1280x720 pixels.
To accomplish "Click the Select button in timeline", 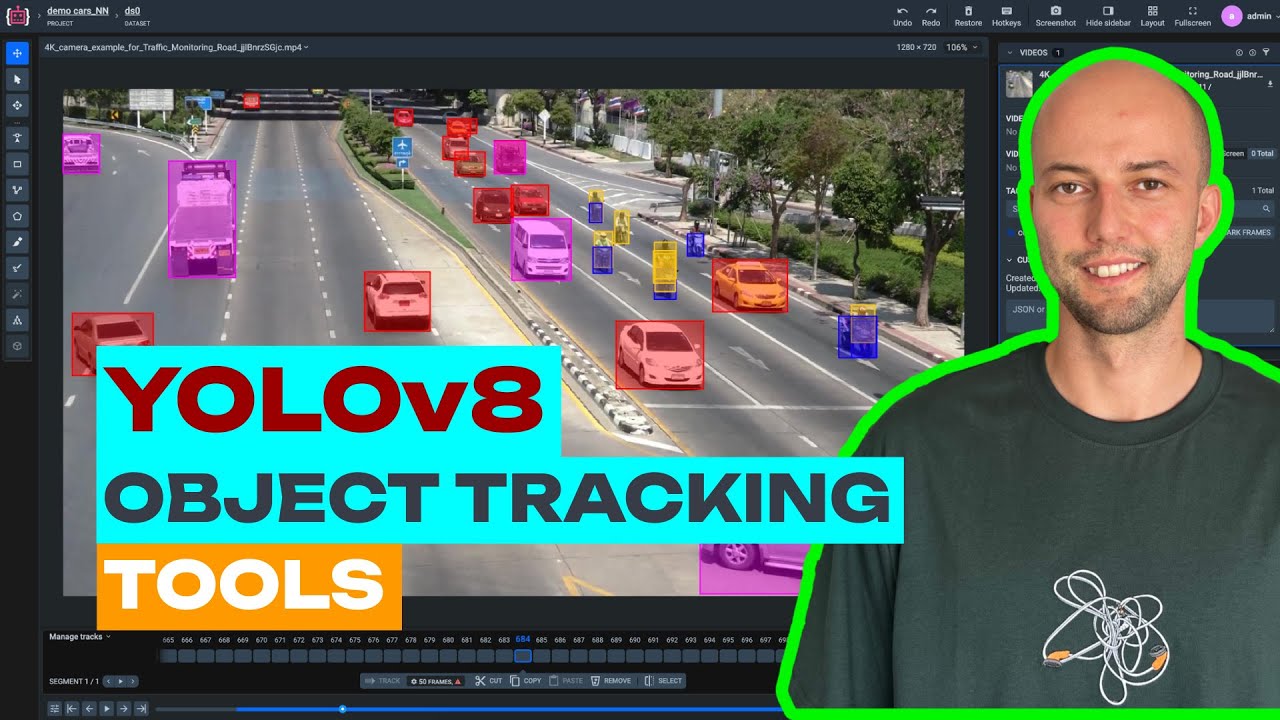I will pyautogui.click(x=663, y=681).
